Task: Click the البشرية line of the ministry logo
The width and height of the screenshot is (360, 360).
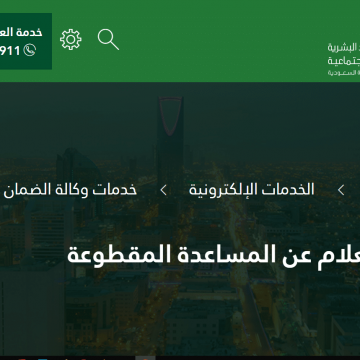Action: [x=343, y=47]
